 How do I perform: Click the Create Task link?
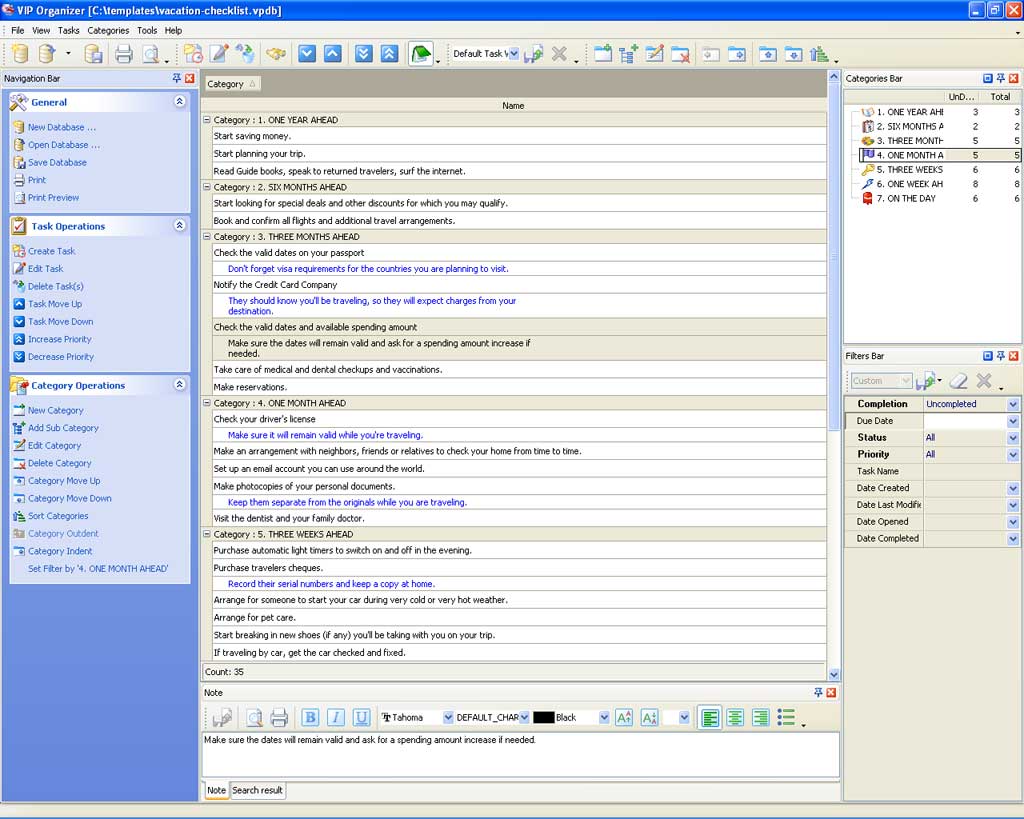[x=51, y=251]
